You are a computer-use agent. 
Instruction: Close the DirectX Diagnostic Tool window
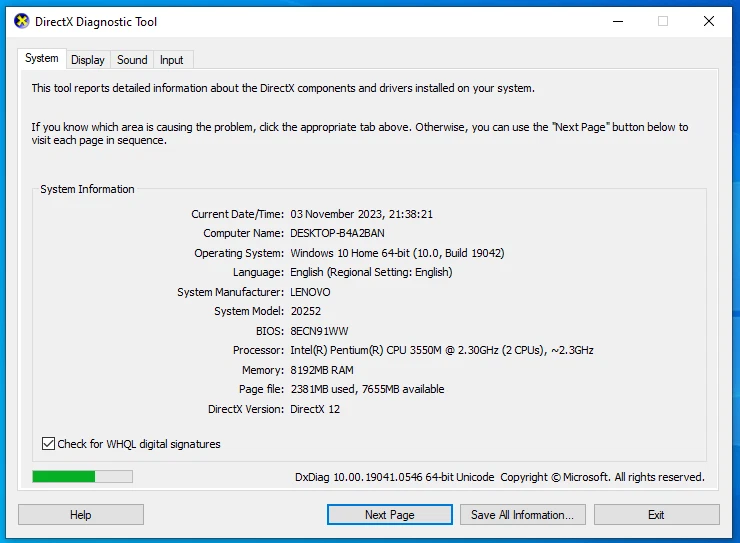pos(708,21)
